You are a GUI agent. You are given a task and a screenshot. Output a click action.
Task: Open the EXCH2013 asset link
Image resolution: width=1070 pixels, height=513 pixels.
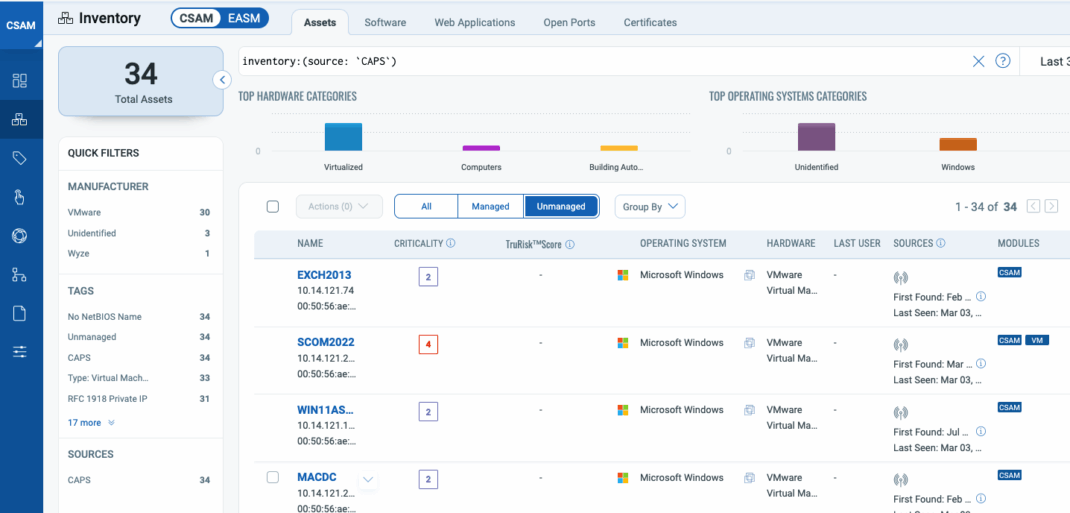324,275
